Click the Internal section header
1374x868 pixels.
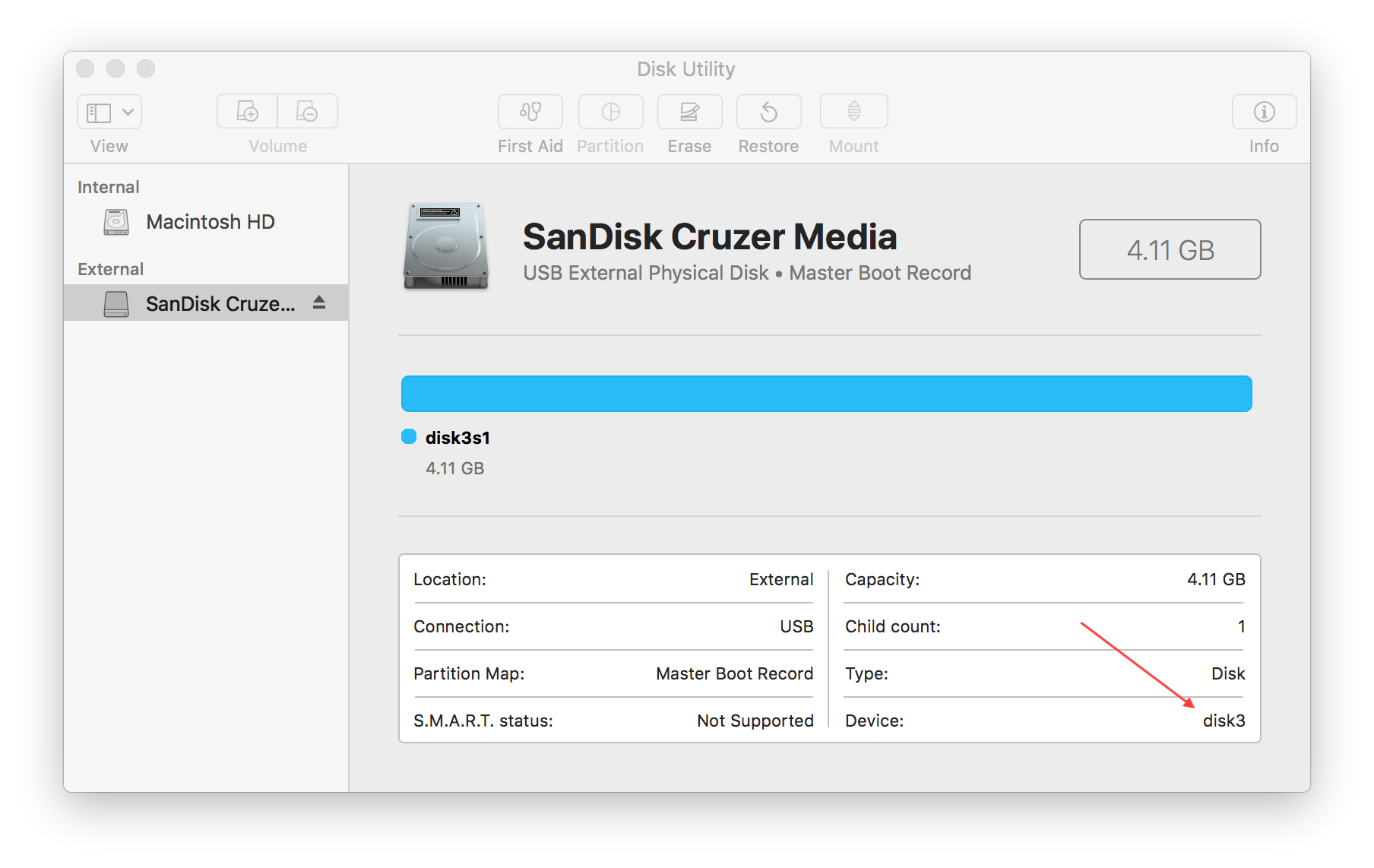point(109,187)
